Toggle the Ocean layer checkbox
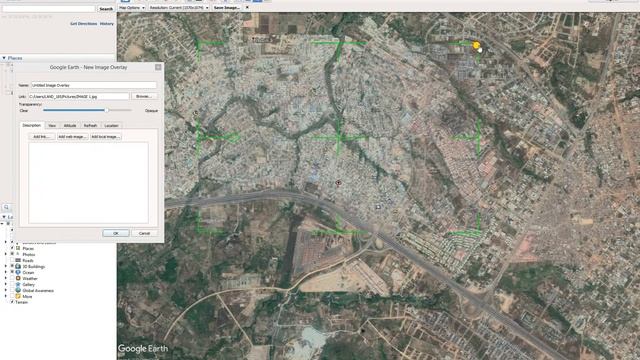Viewport: 640px width, 360px height. [12, 272]
